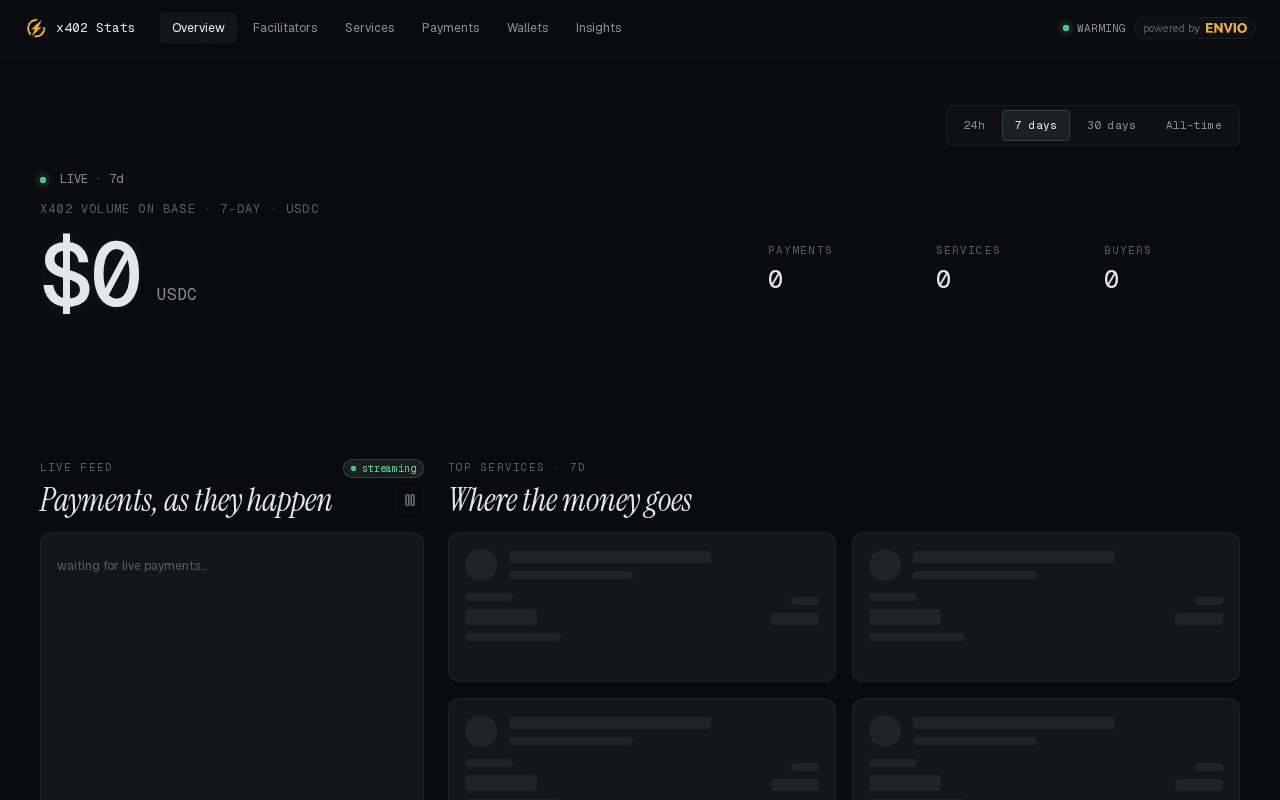Viewport: 1280px width, 800px height.
Task: Click the 'Payments, as they happen' heading
Action: [x=186, y=500]
